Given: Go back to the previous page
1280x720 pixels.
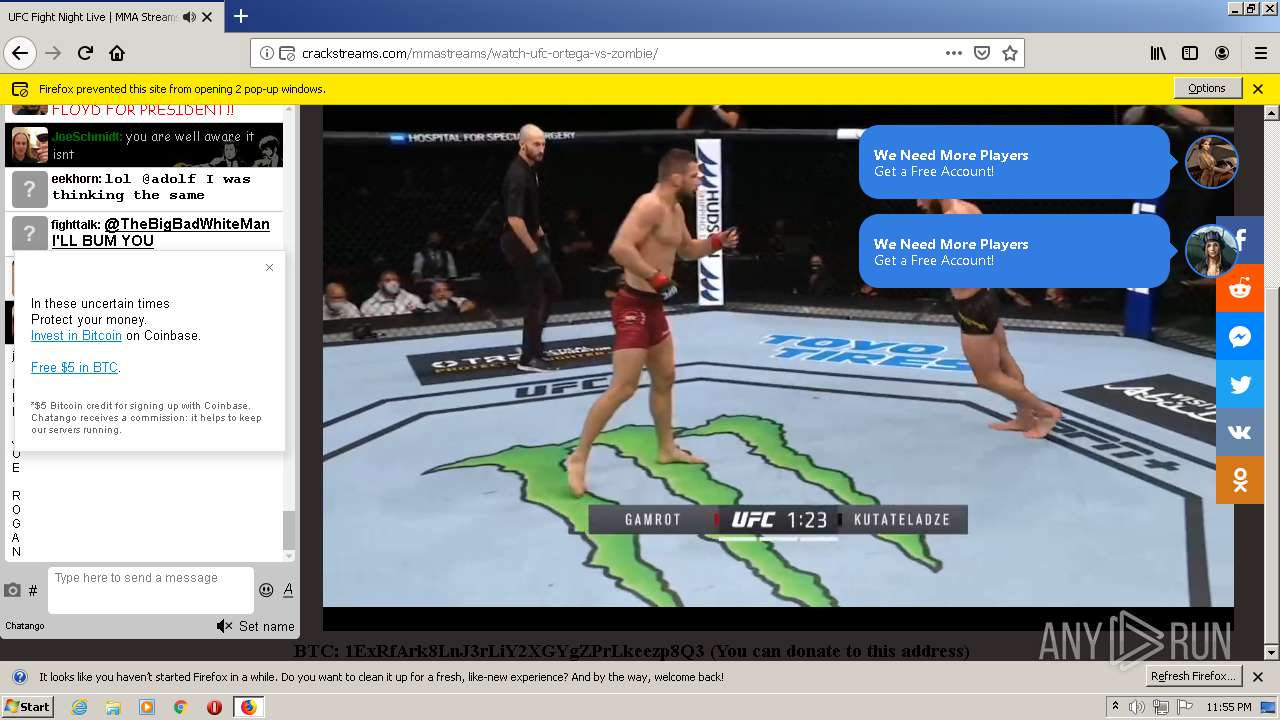Looking at the screenshot, I should click(20, 53).
